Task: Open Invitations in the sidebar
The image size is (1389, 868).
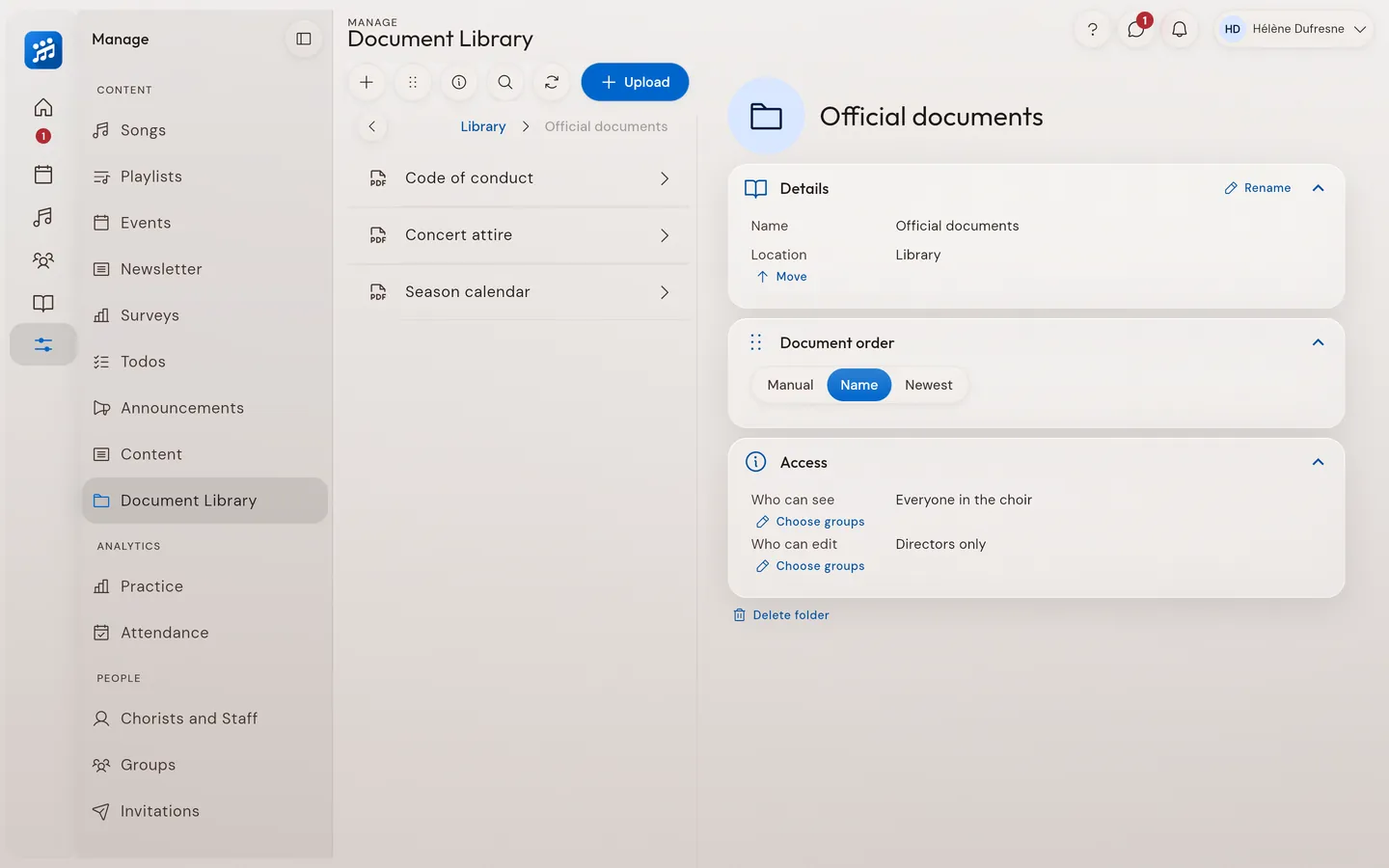Action: (204, 811)
